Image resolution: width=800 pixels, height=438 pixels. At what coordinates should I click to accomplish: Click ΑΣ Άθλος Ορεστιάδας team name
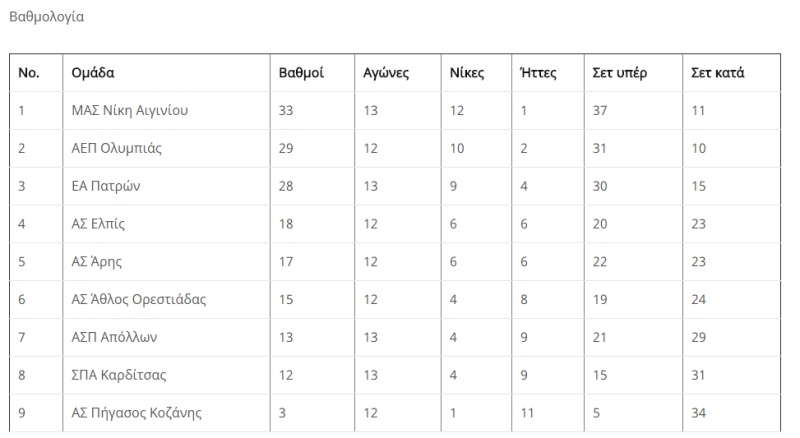click(x=139, y=299)
